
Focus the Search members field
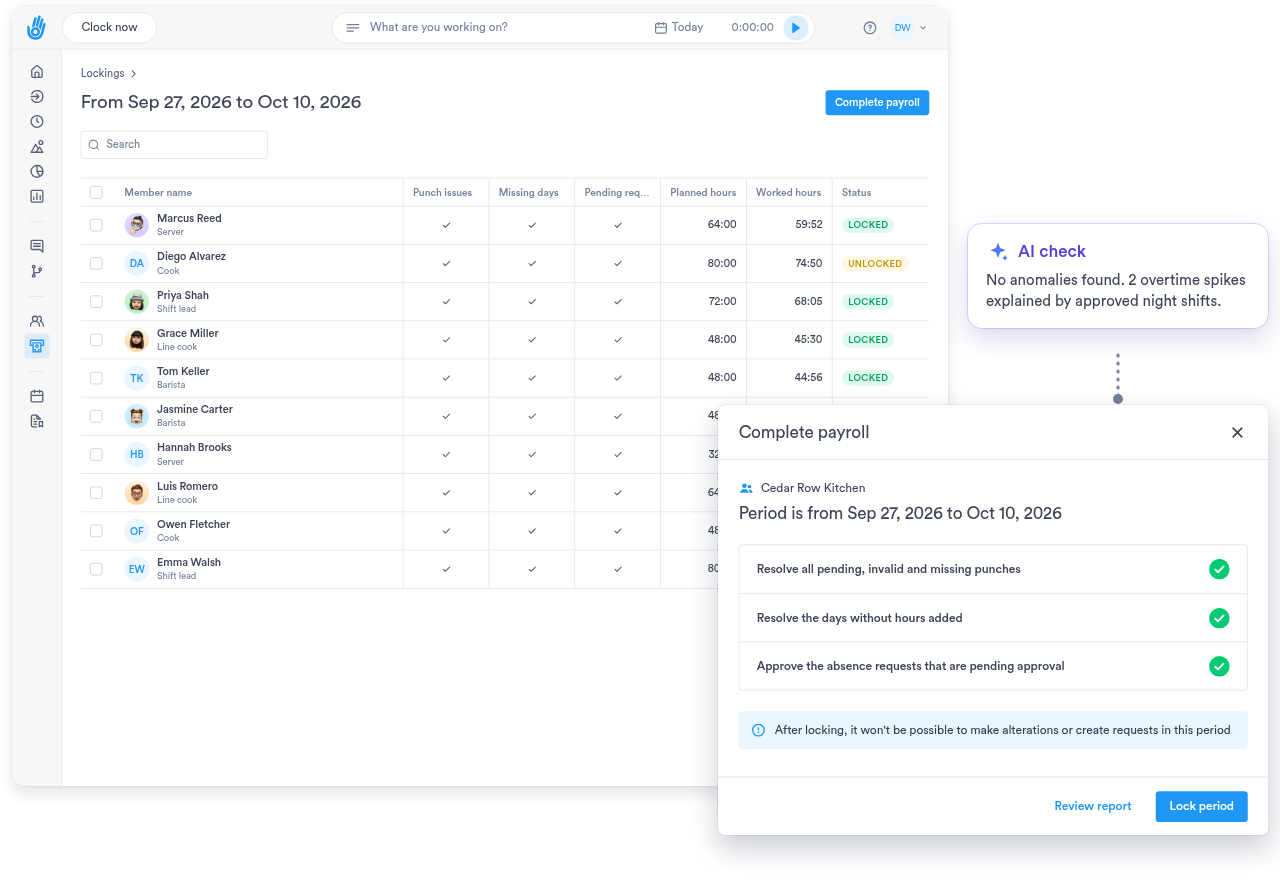tap(174, 144)
